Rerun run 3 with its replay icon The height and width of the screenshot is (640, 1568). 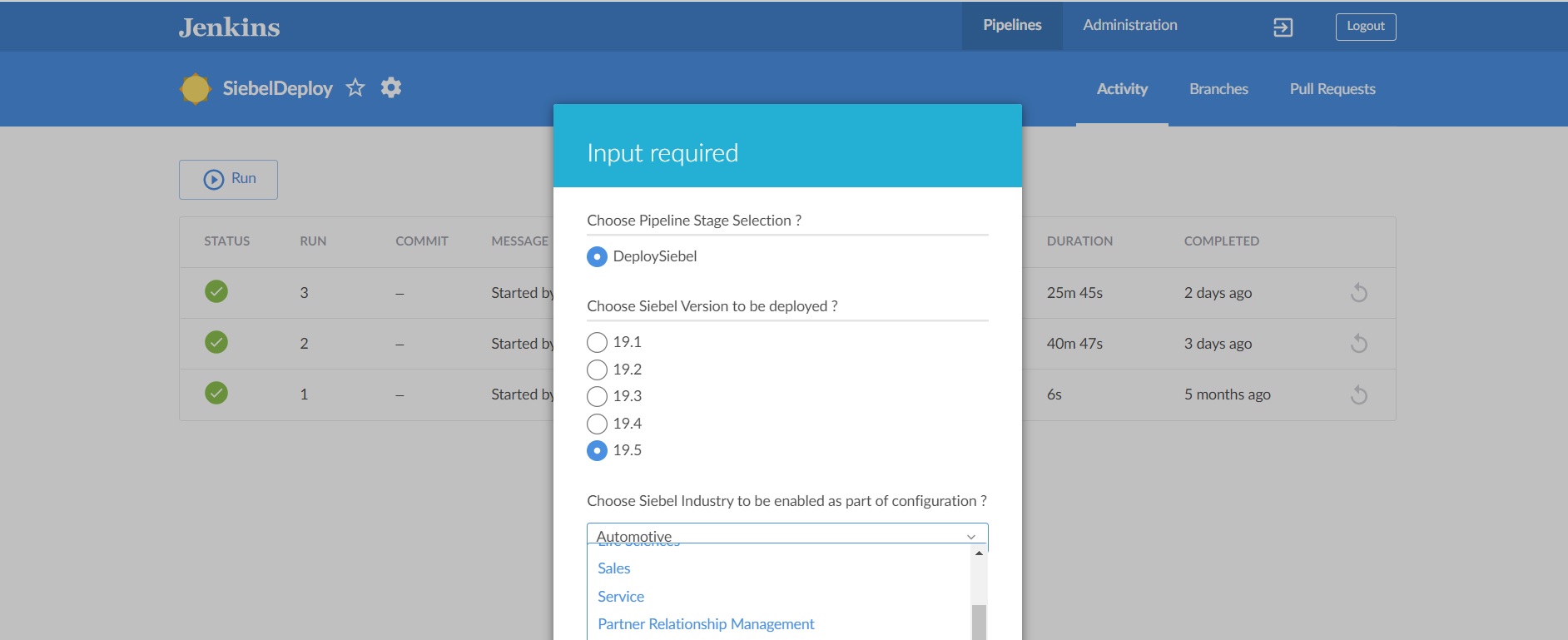[x=1359, y=293]
